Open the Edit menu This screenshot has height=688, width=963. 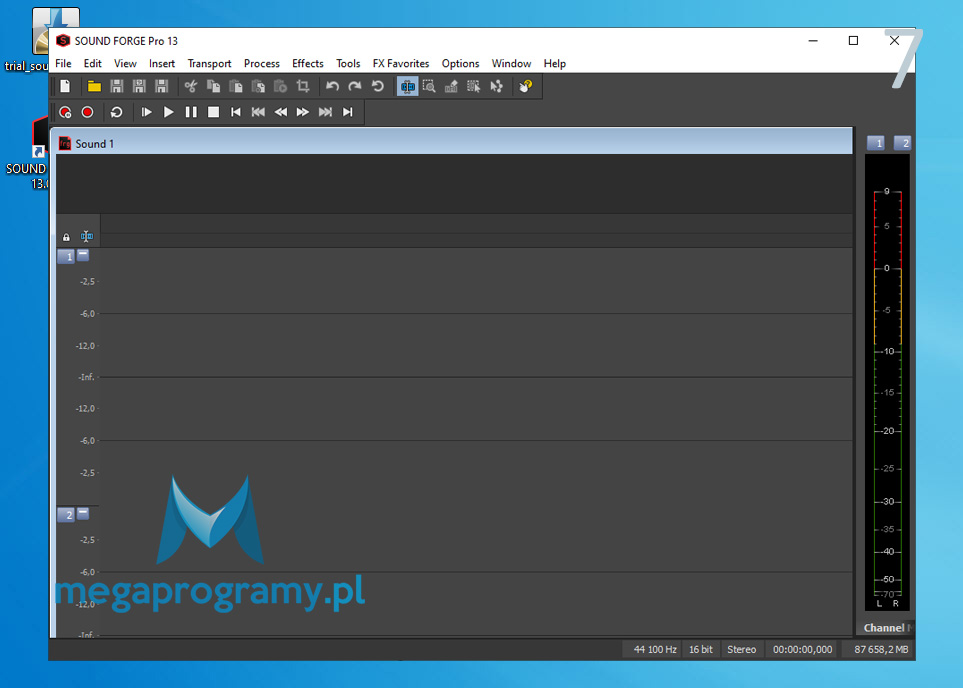click(x=93, y=63)
